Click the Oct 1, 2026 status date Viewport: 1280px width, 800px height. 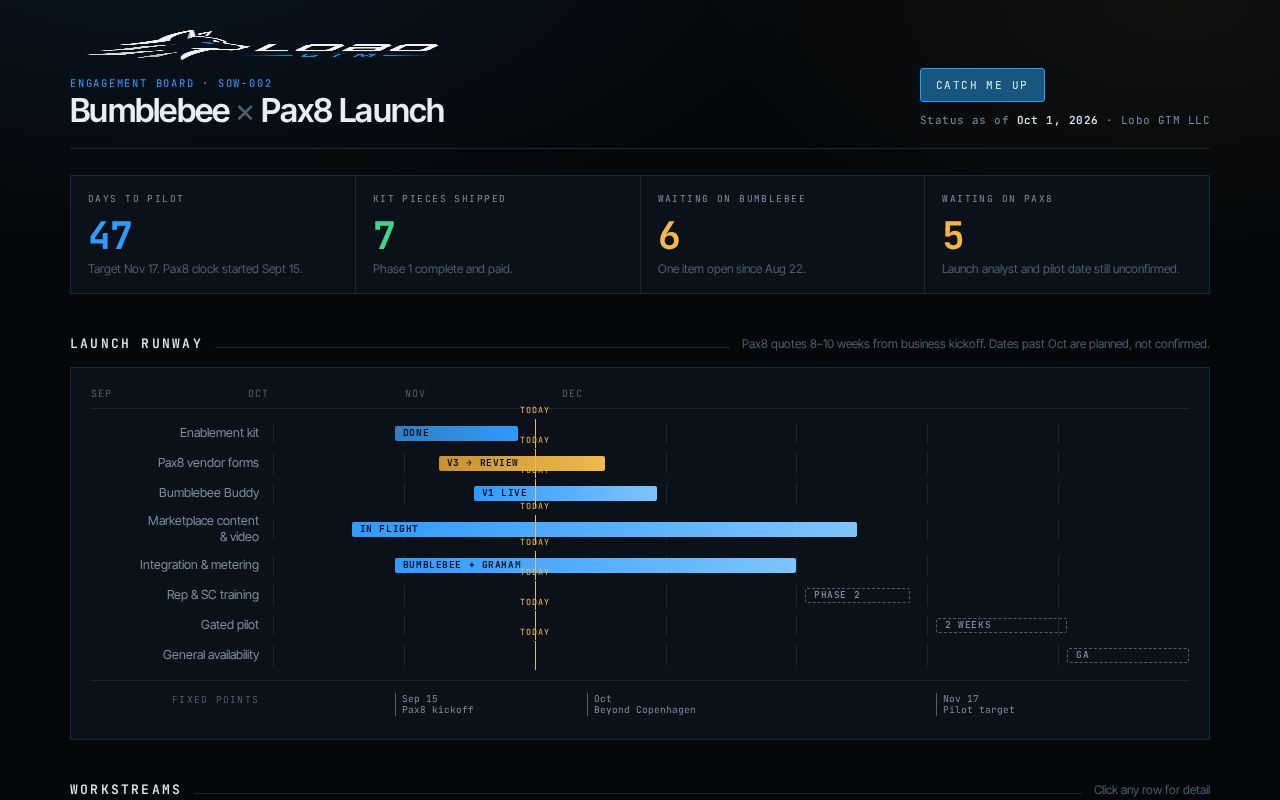coord(1057,120)
